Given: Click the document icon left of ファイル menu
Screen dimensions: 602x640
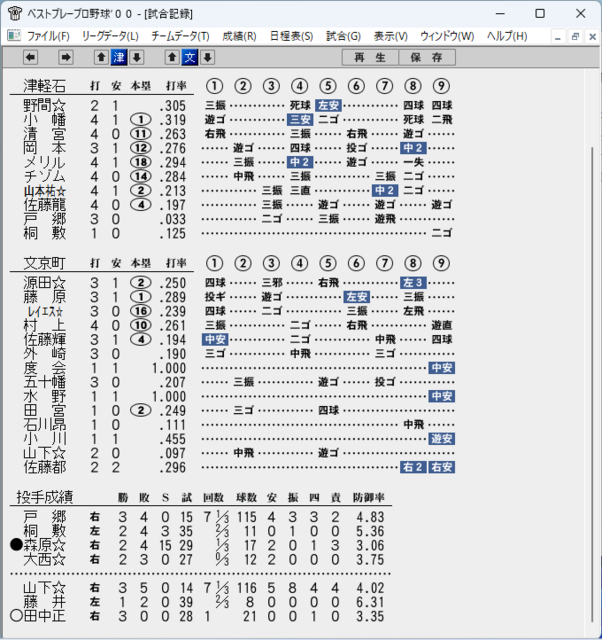Looking at the screenshot, I should coord(14,36).
